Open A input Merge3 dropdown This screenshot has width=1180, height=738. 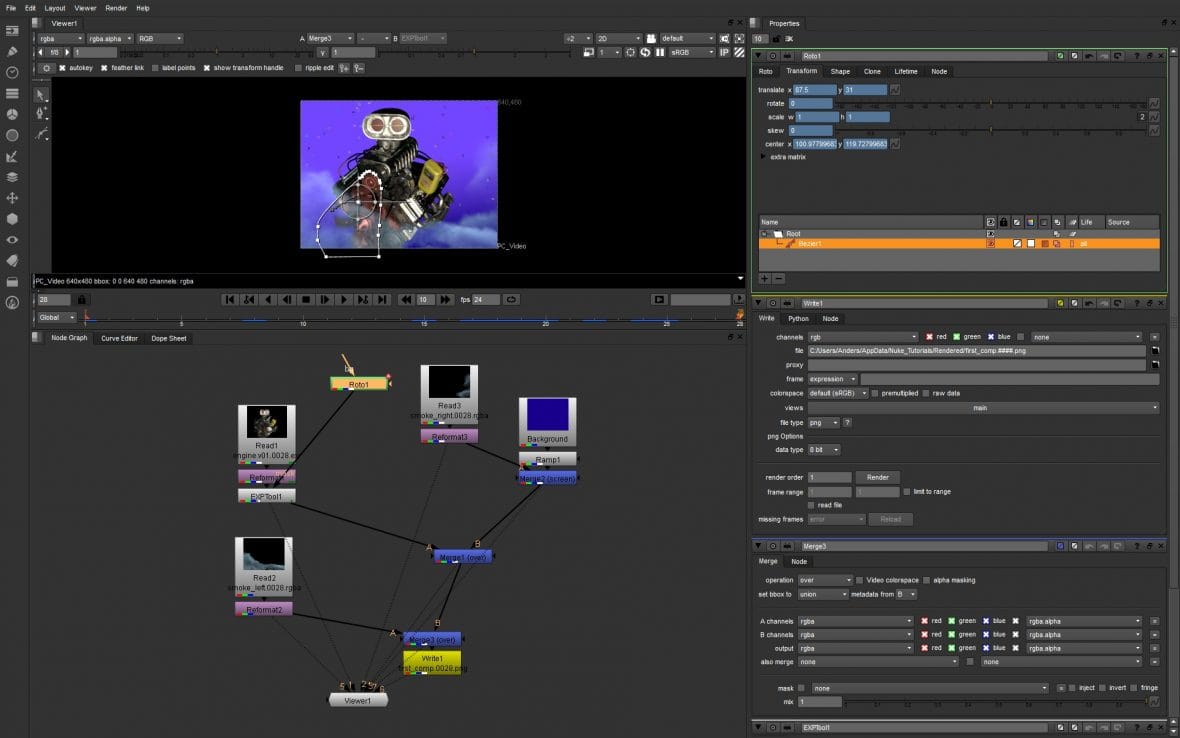[330, 38]
